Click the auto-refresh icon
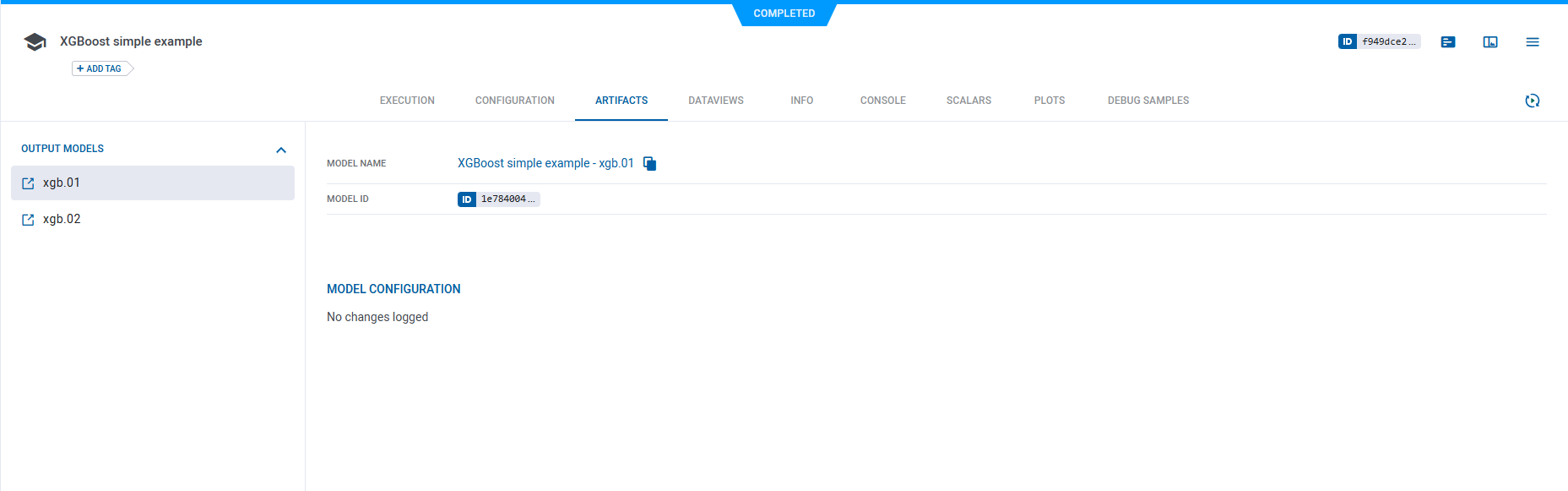1568x491 pixels. pos(1533,101)
